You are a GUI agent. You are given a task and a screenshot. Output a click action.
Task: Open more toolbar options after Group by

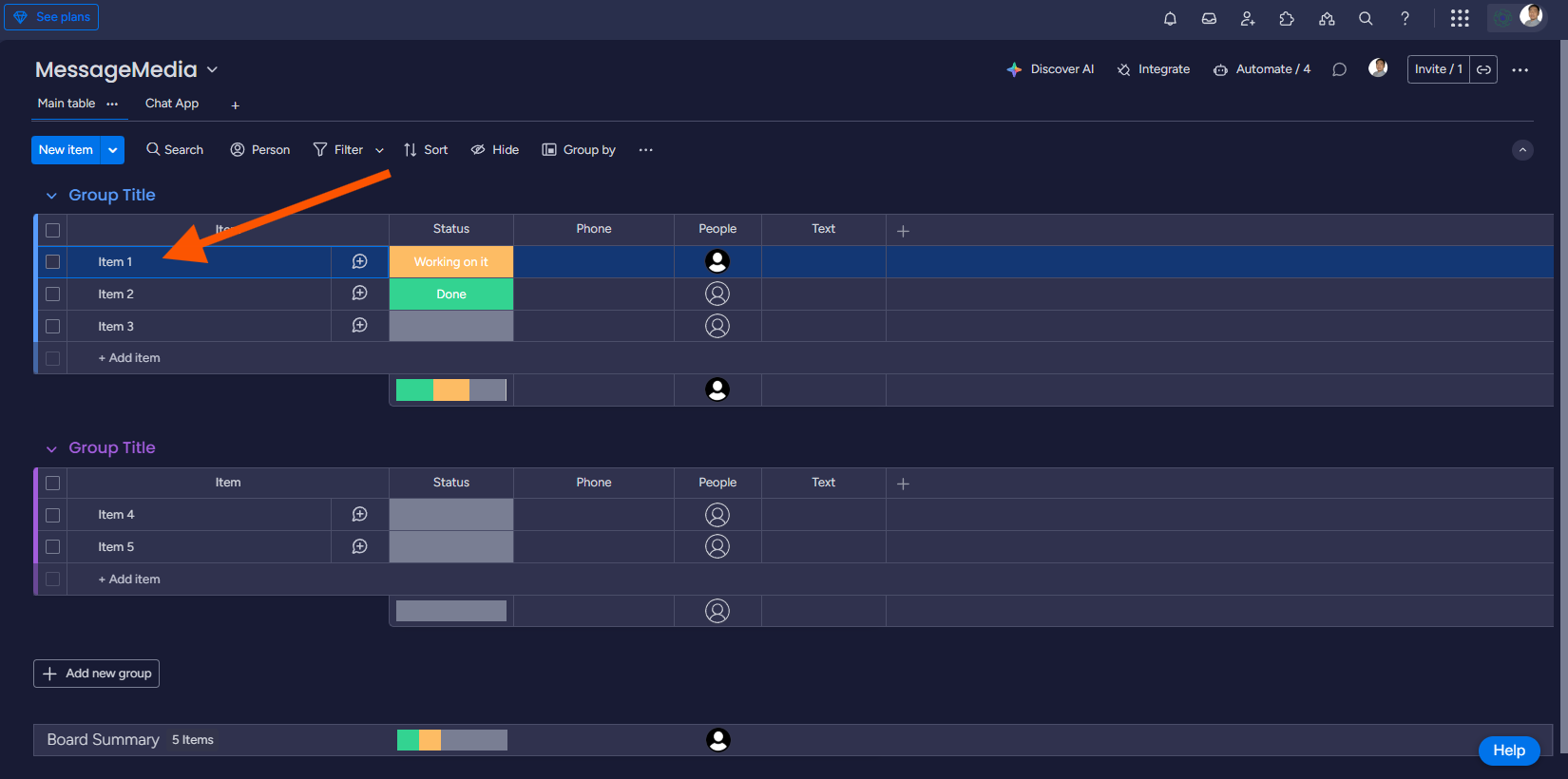(646, 150)
